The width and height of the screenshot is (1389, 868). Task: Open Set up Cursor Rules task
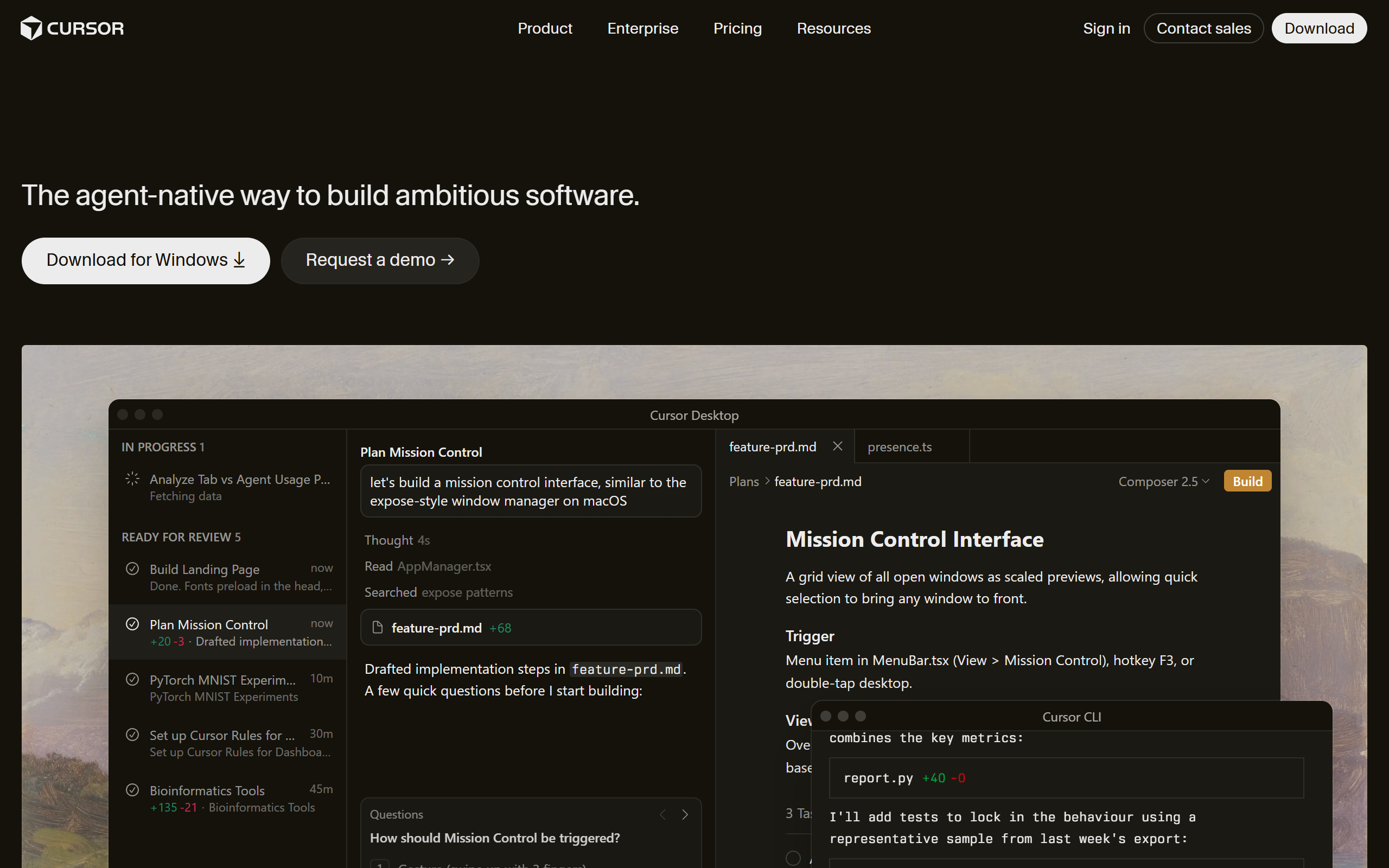point(228,743)
